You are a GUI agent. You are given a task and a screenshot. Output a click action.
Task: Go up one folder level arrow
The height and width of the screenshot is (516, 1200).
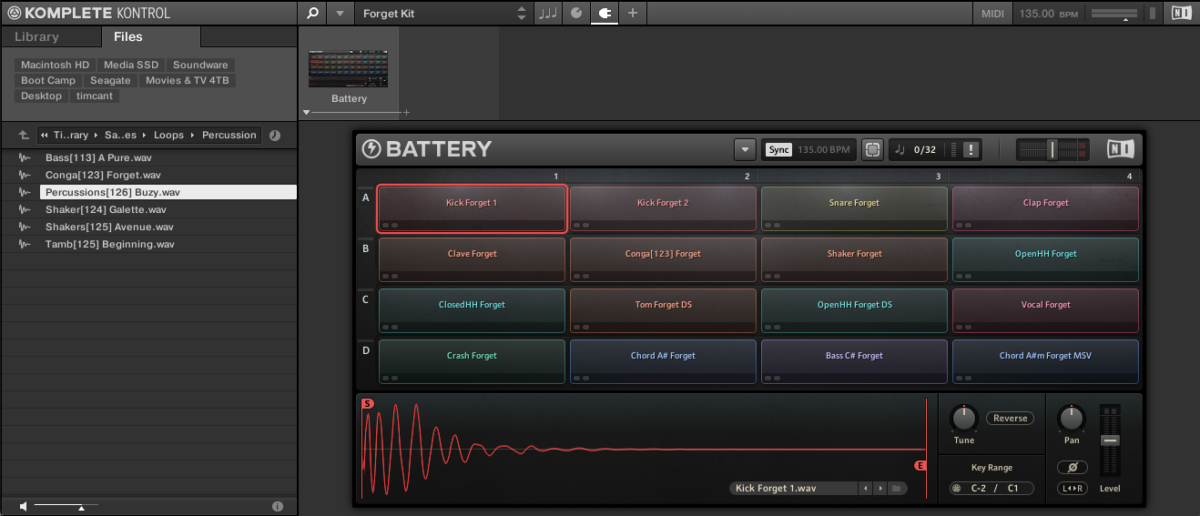23,135
